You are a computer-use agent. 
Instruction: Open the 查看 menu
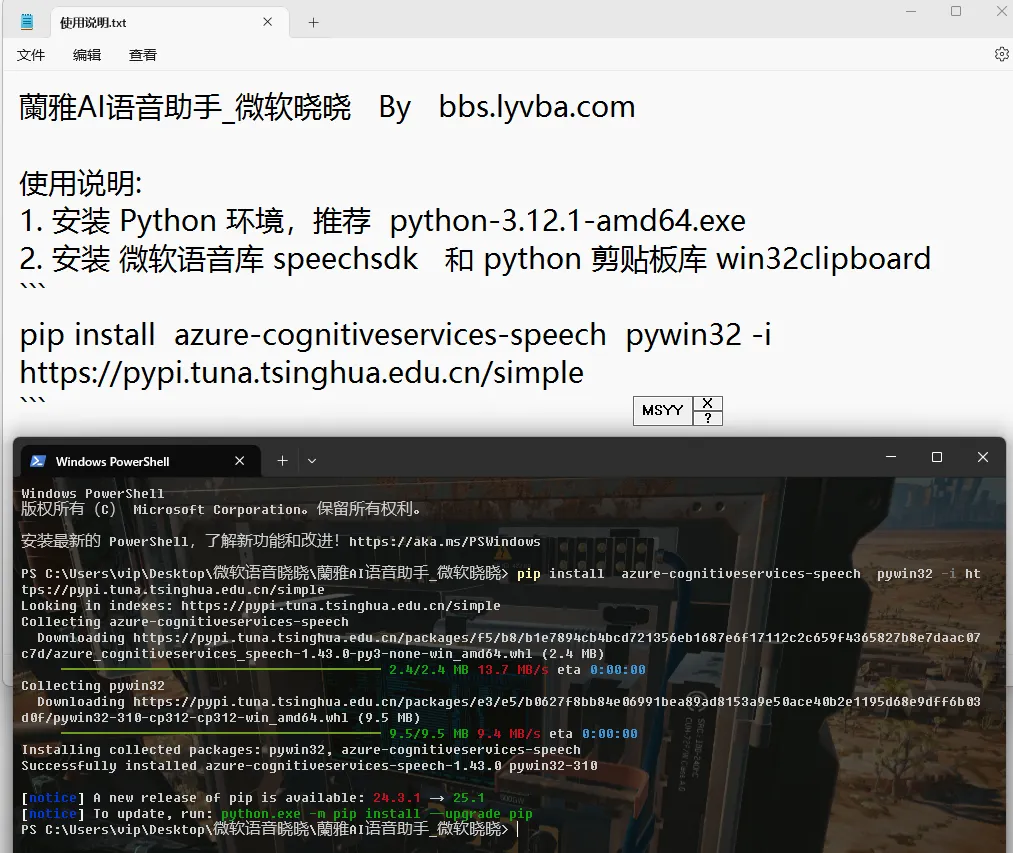(143, 55)
